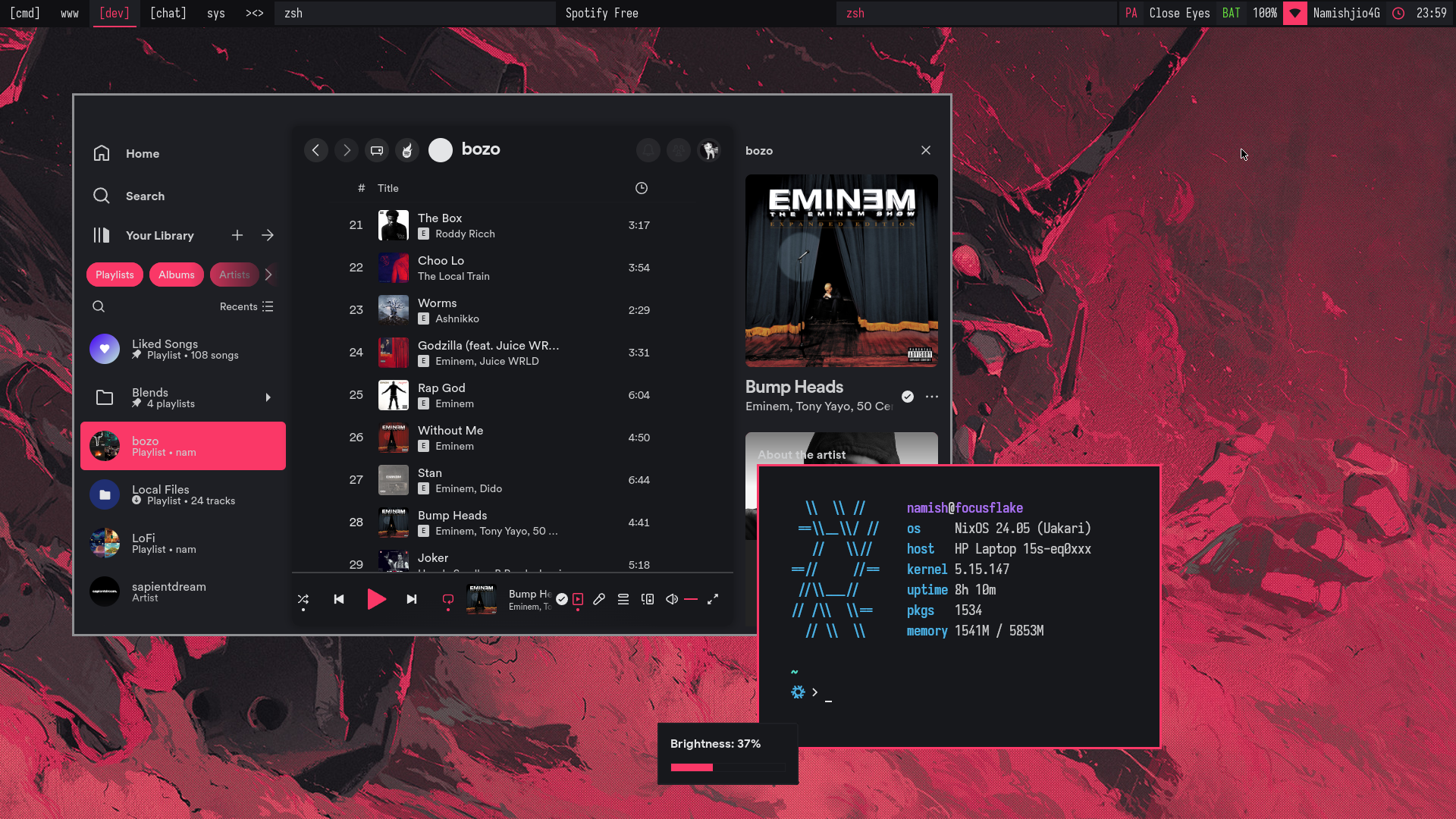The image size is (1456, 819).
Task: Click the duration clock column header
Action: pos(642,188)
